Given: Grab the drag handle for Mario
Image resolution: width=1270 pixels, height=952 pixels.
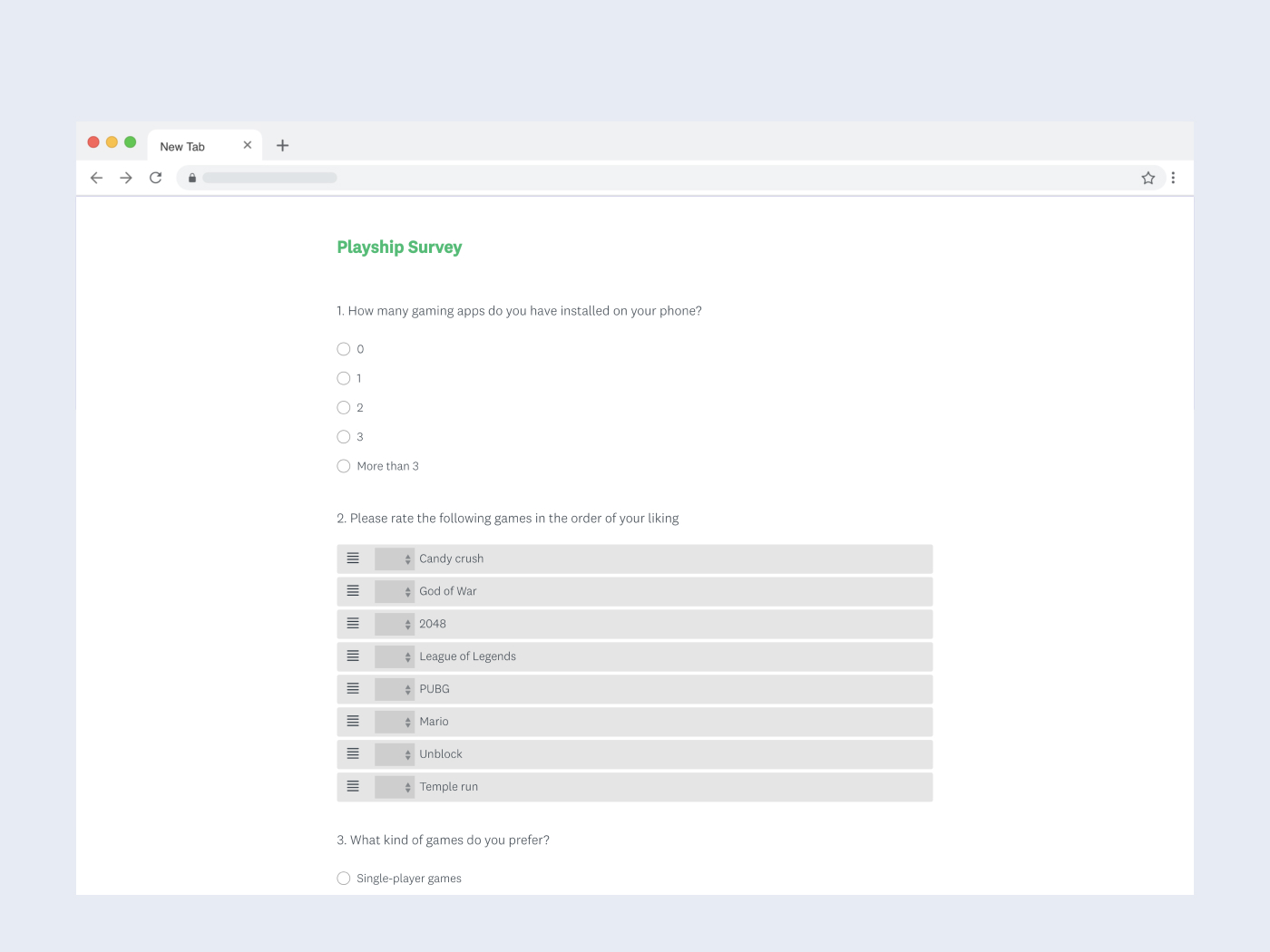Looking at the screenshot, I should tap(353, 722).
